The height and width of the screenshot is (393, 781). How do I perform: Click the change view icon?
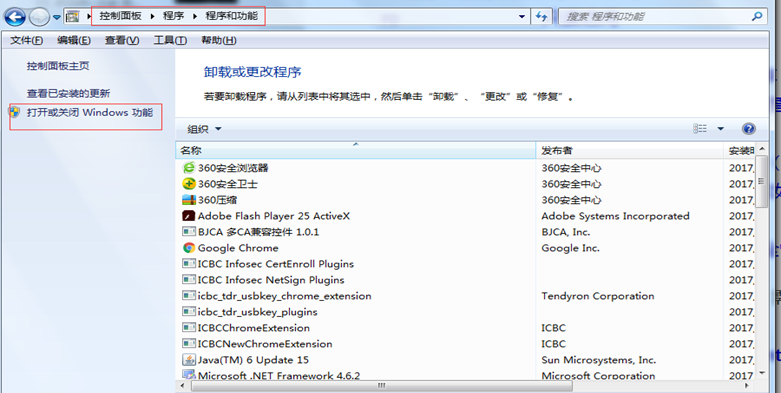pos(700,129)
